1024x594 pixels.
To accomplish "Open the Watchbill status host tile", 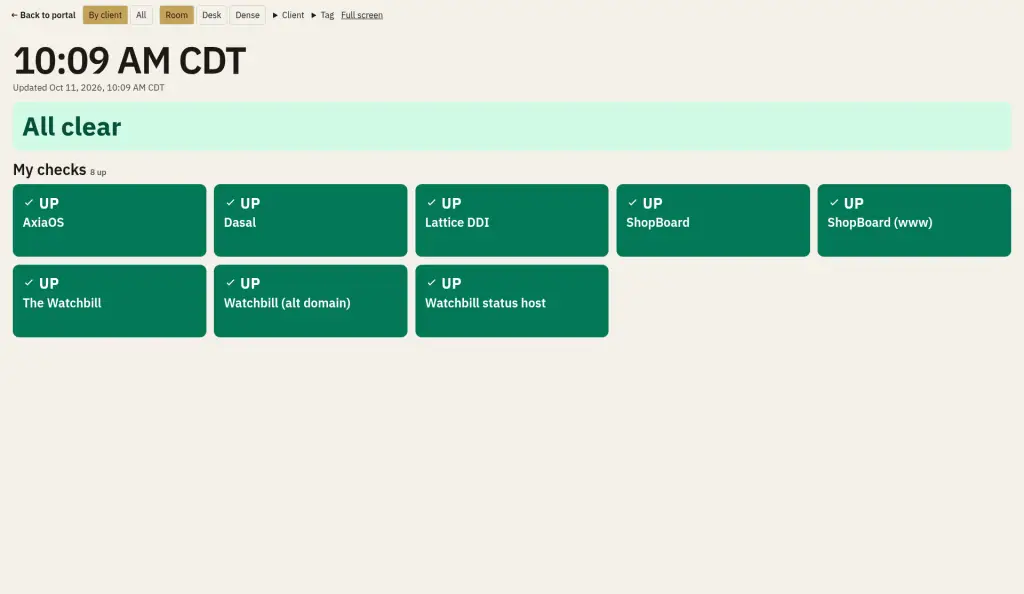I will pyautogui.click(x=511, y=300).
